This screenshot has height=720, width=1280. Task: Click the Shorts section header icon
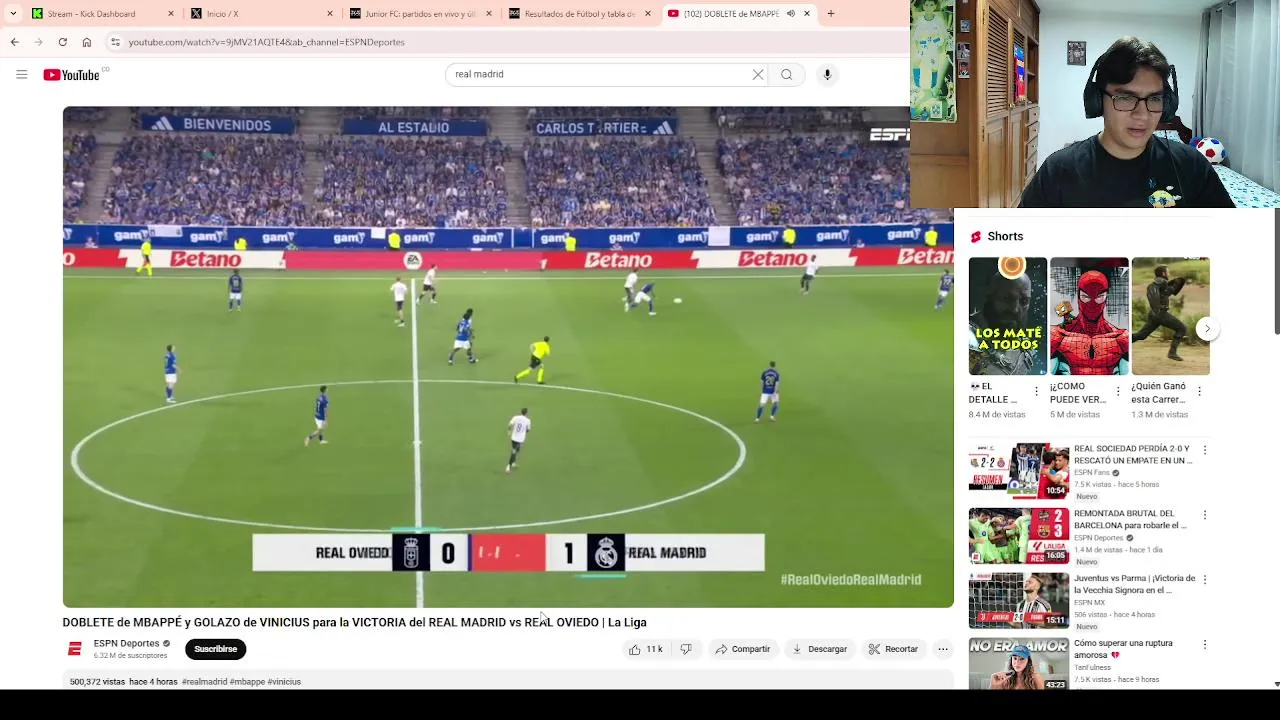click(976, 237)
